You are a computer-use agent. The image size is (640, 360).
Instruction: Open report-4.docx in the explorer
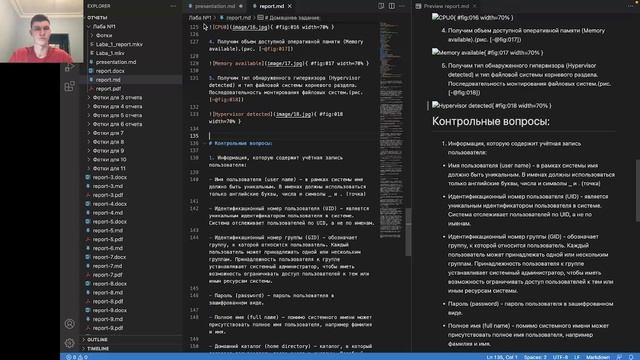point(109,204)
